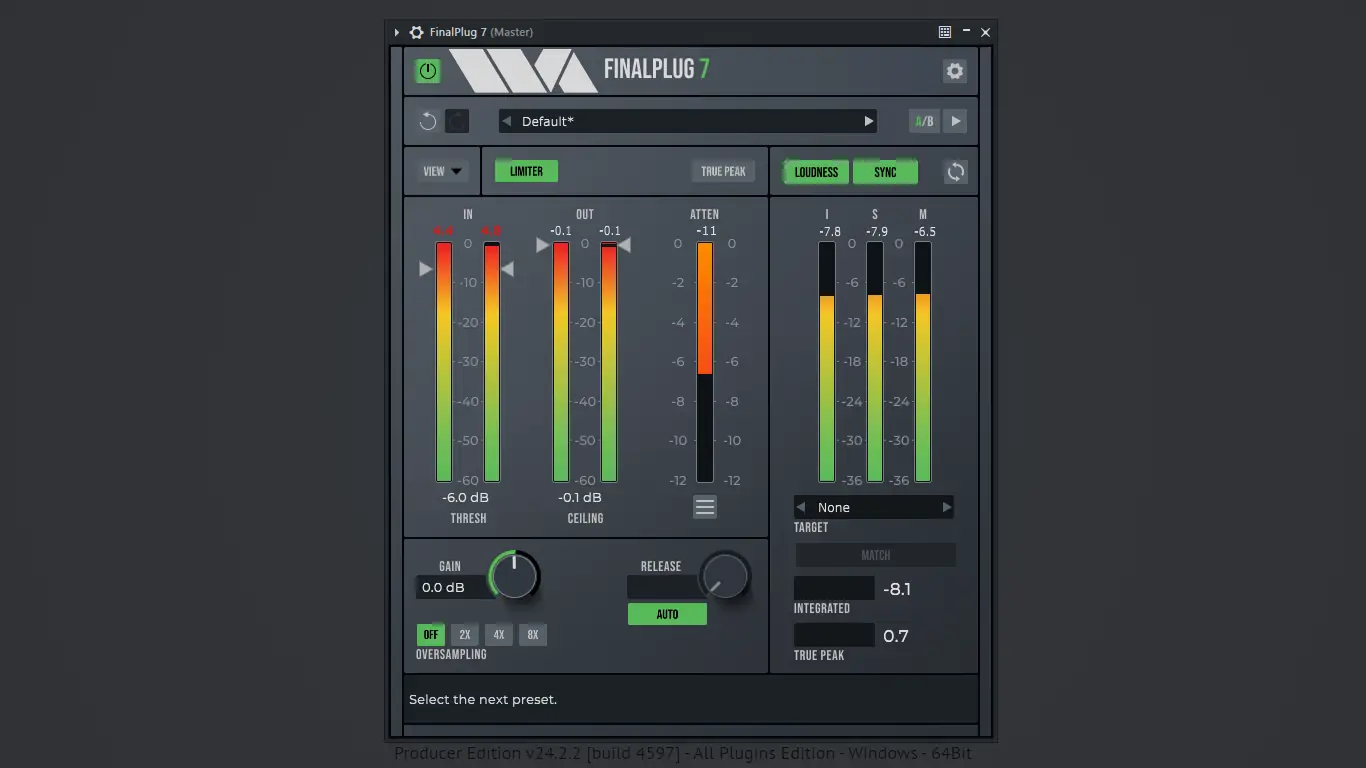Click the right ceiling slider handle on OUT meter

[623, 245]
